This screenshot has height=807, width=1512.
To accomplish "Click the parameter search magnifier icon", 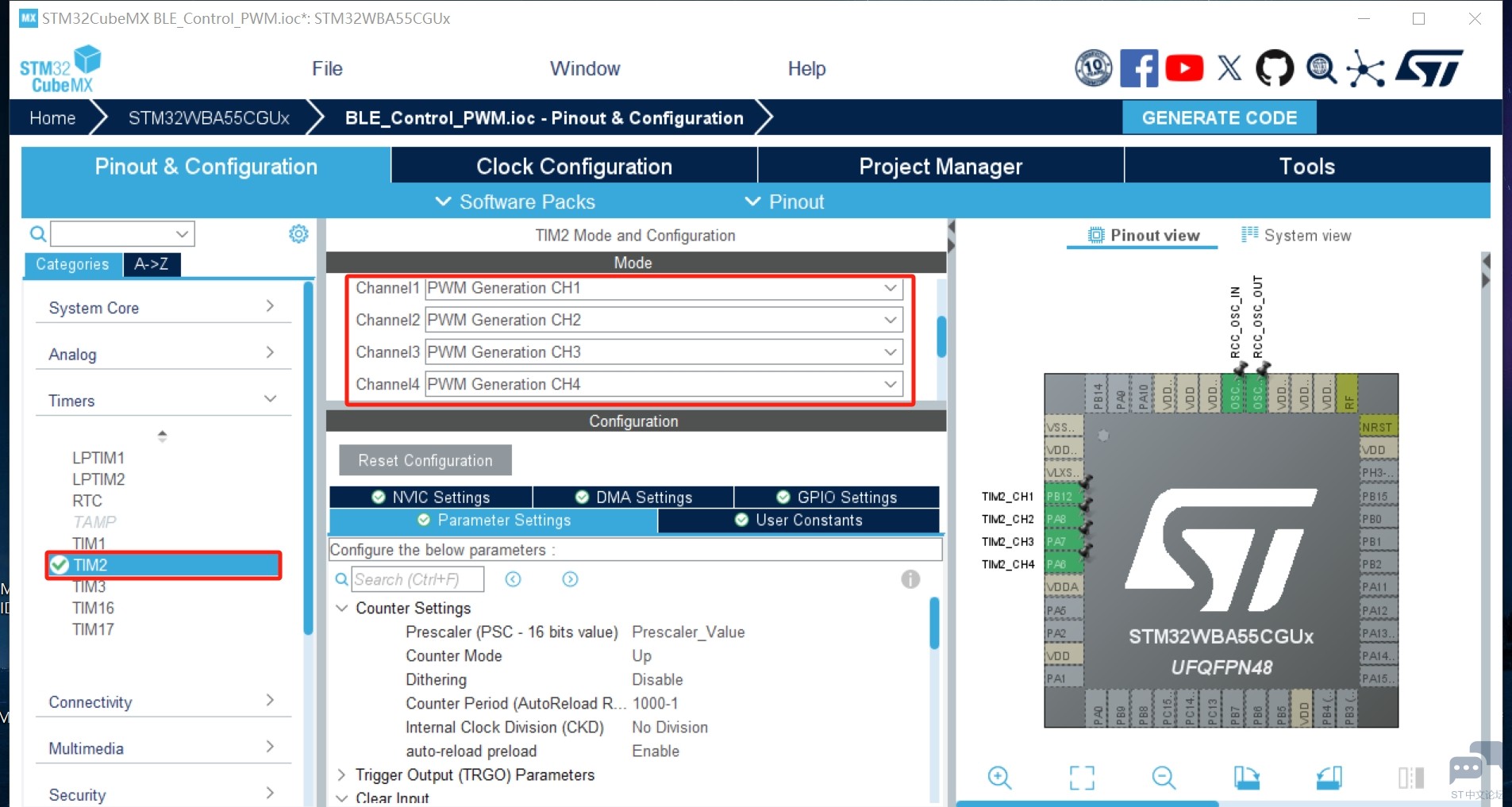I will 341,579.
